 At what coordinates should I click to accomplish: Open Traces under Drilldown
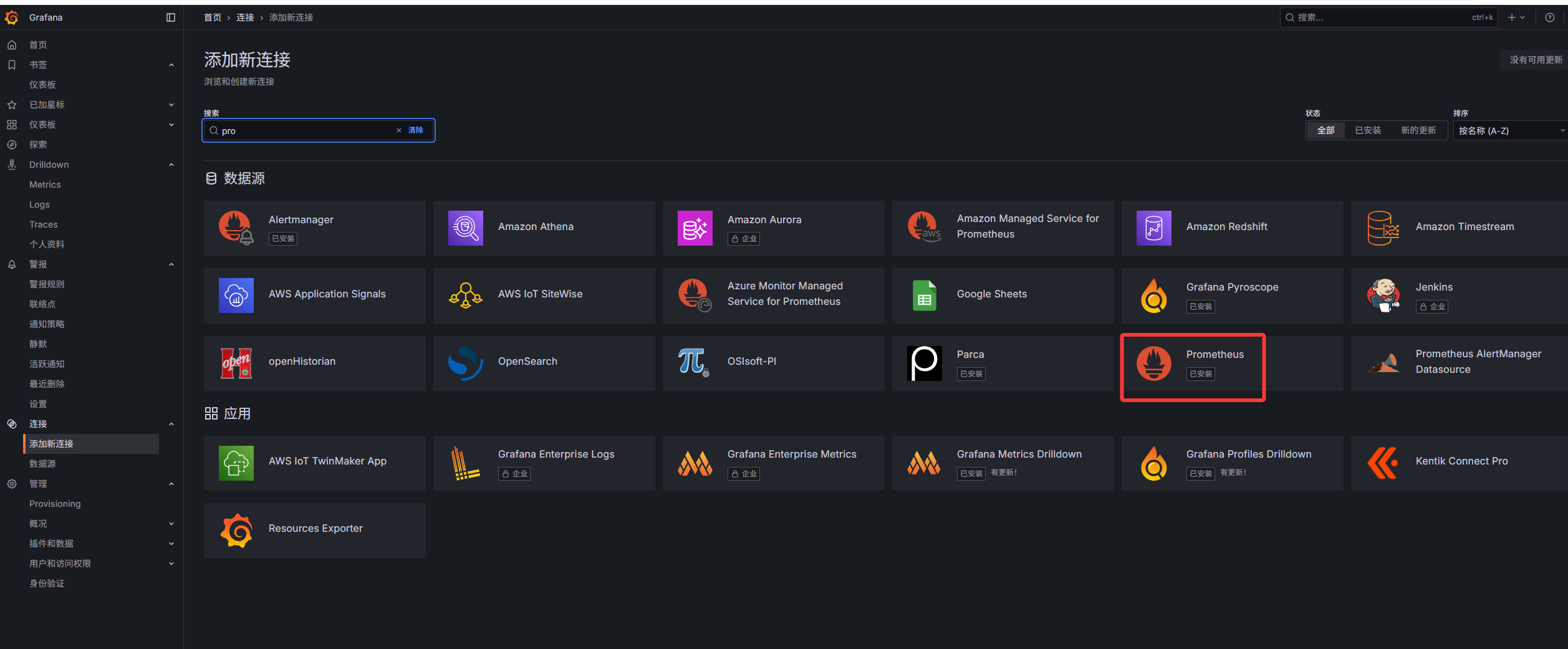point(44,224)
